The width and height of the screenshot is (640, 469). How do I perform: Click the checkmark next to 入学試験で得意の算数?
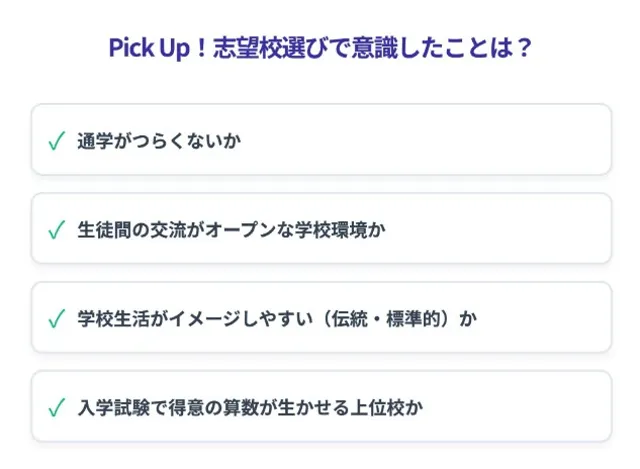(x=56, y=407)
